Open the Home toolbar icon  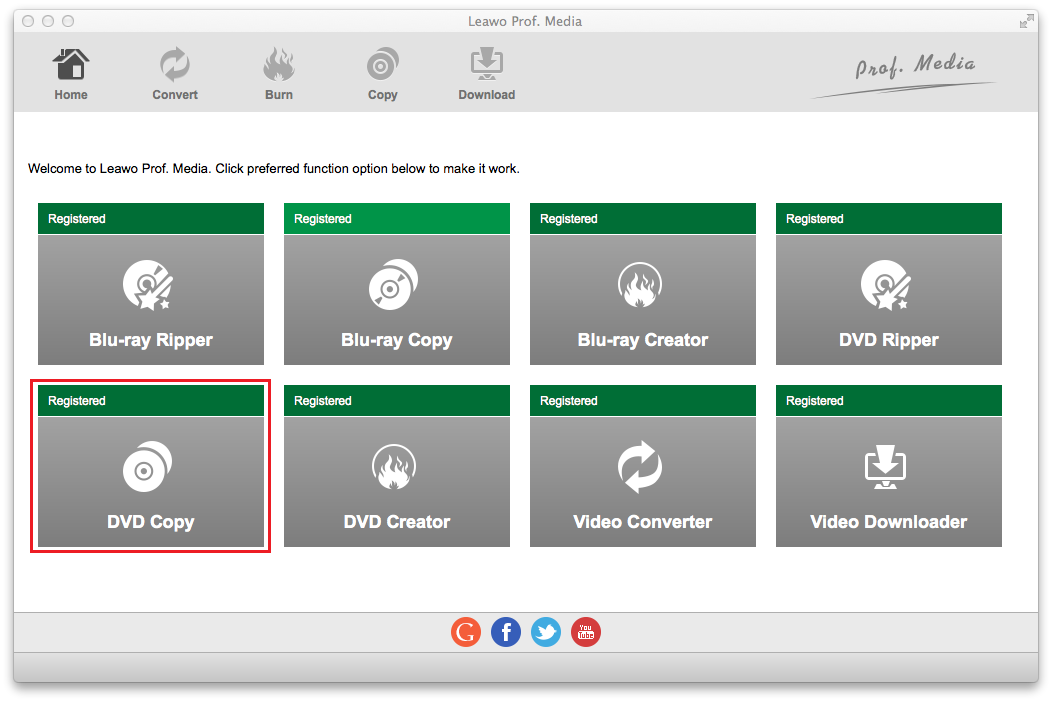point(70,75)
